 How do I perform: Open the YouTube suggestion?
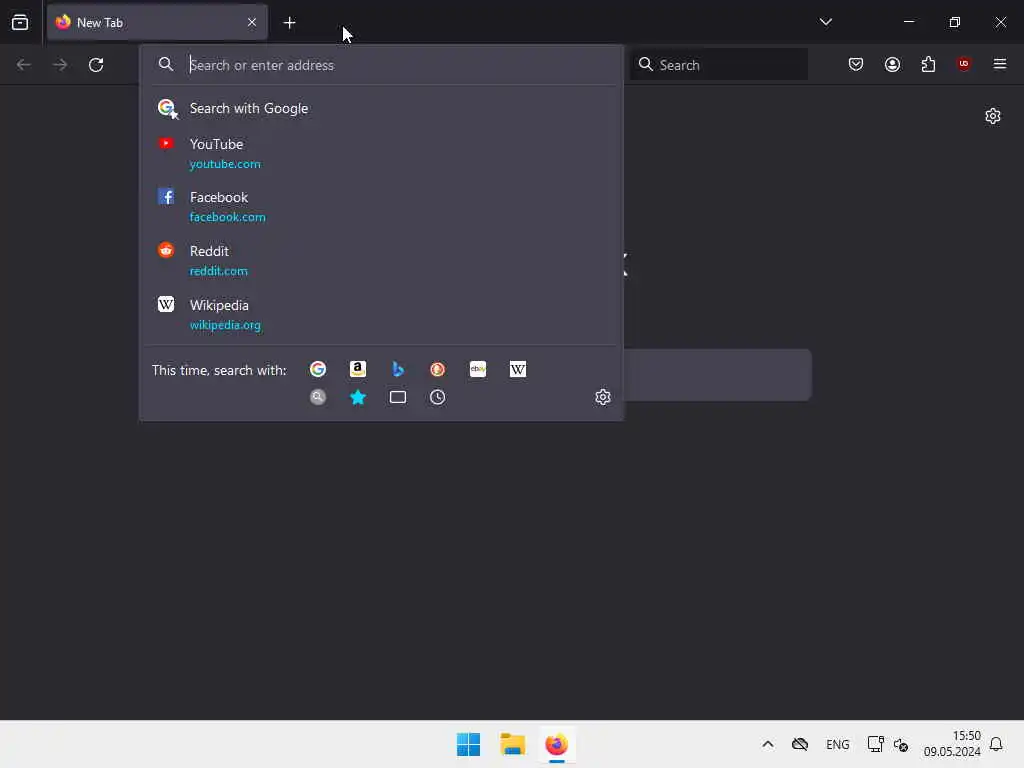(x=381, y=153)
